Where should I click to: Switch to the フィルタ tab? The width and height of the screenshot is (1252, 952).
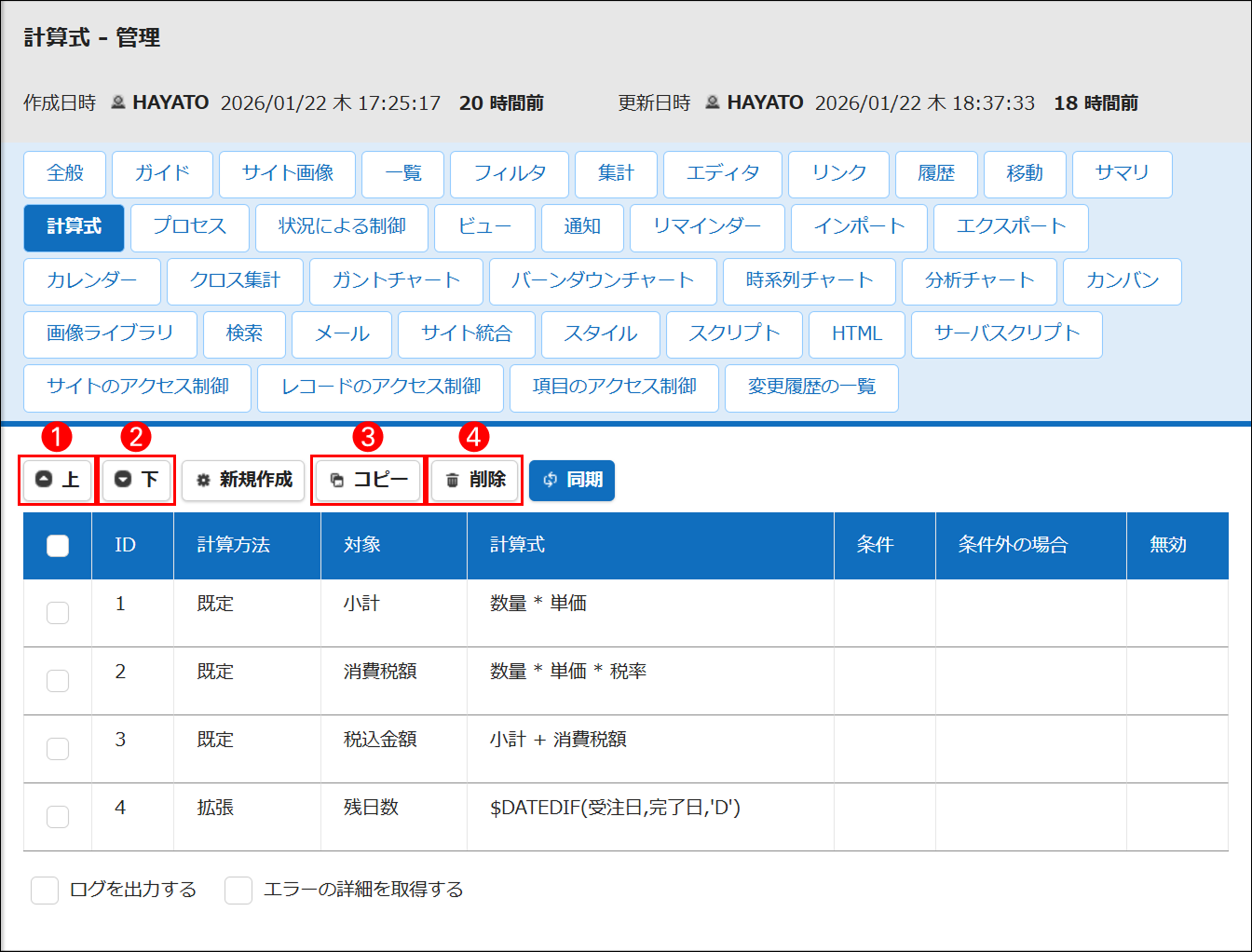pyautogui.click(x=510, y=174)
